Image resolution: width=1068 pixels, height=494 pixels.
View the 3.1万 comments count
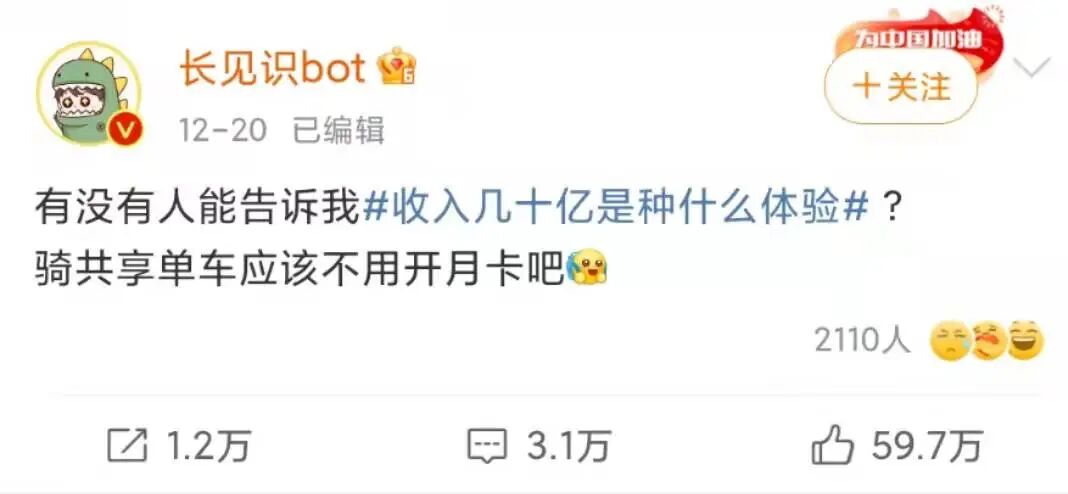[568, 446]
